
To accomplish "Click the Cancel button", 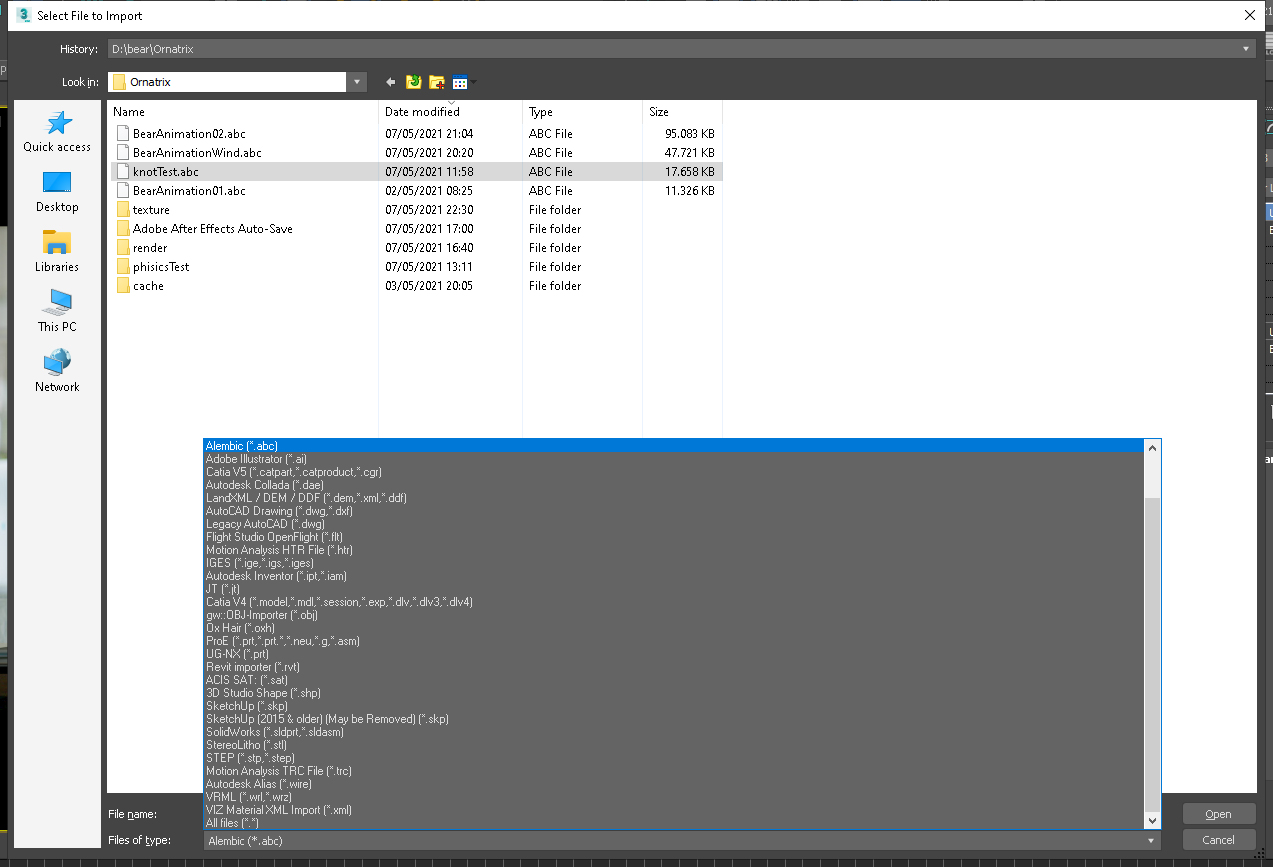I will (1218, 840).
